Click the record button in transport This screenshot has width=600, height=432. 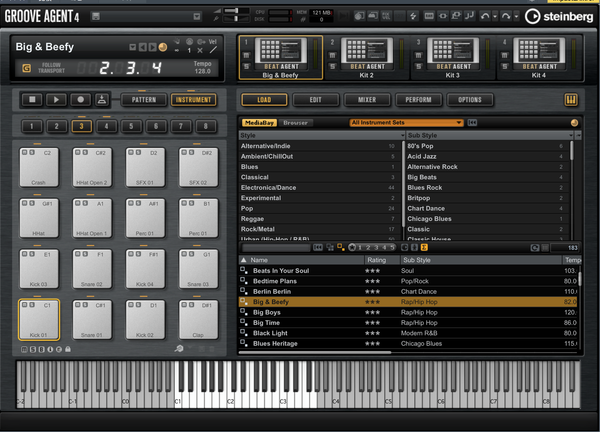point(80,99)
